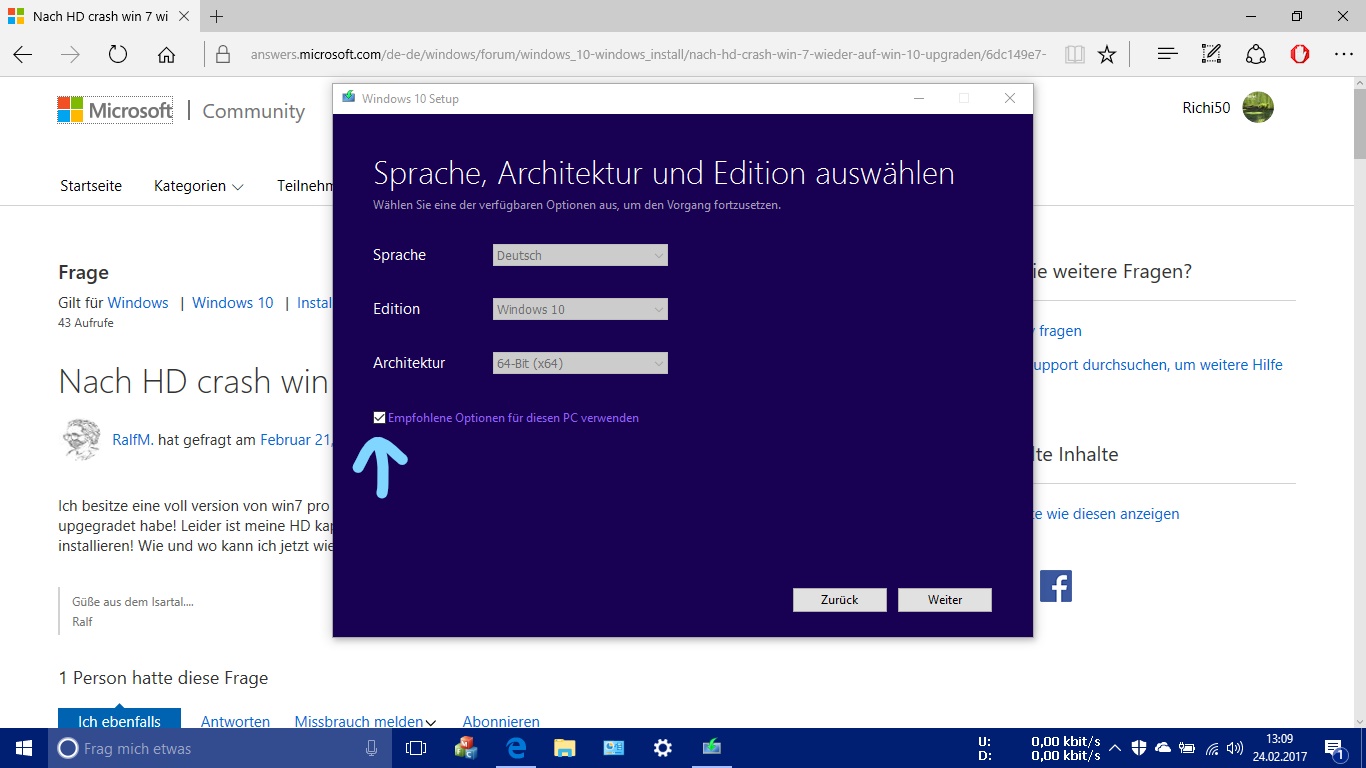The image size is (1366, 768).
Task: Go back with the browser back arrow
Action: click(22, 55)
